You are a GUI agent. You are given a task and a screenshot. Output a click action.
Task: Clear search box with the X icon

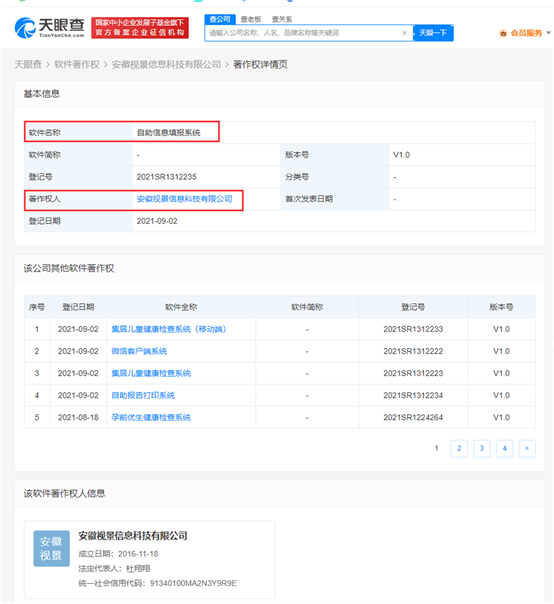404,33
